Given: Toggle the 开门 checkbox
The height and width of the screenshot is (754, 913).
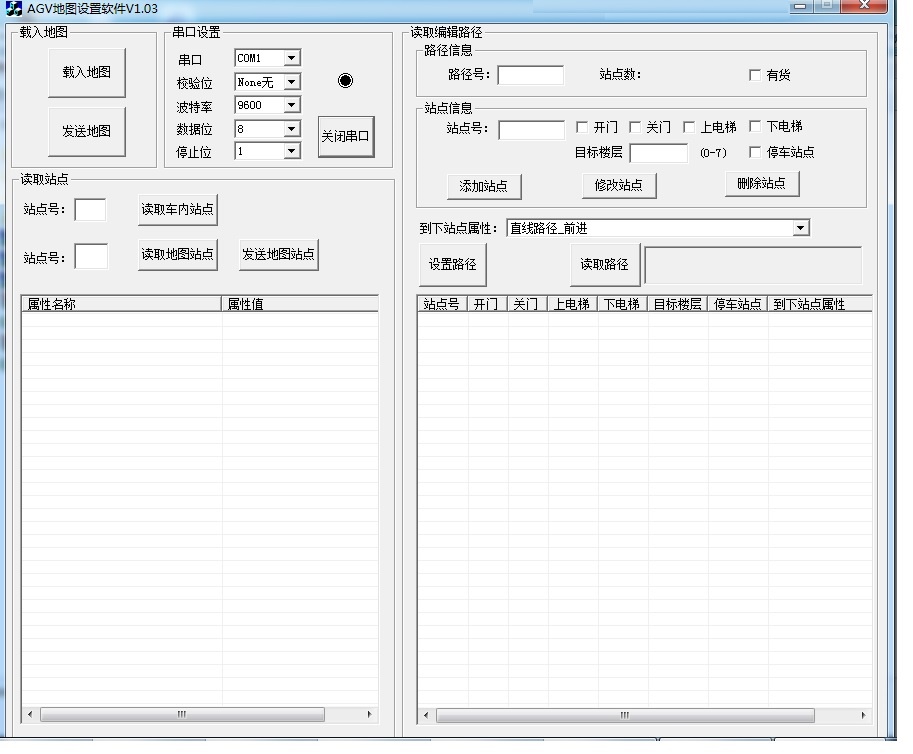Looking at the screenshot, I should 583,127.
